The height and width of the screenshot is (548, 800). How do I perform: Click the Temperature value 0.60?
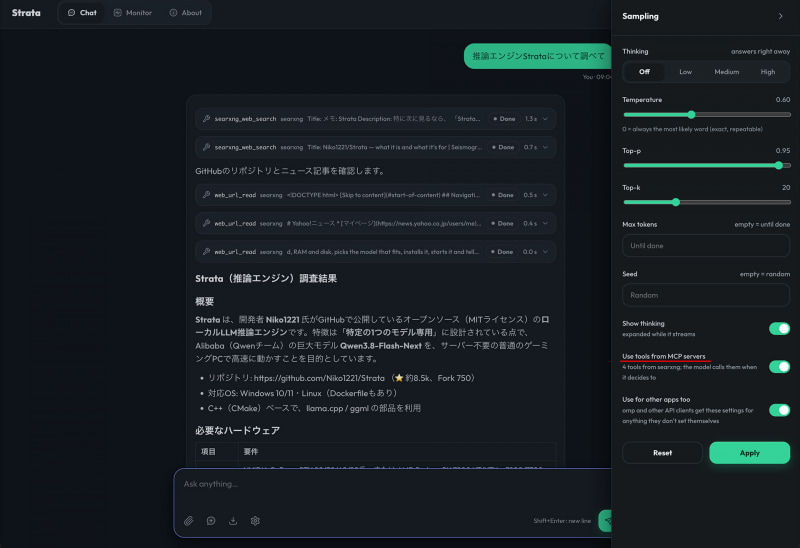point(783,99)
